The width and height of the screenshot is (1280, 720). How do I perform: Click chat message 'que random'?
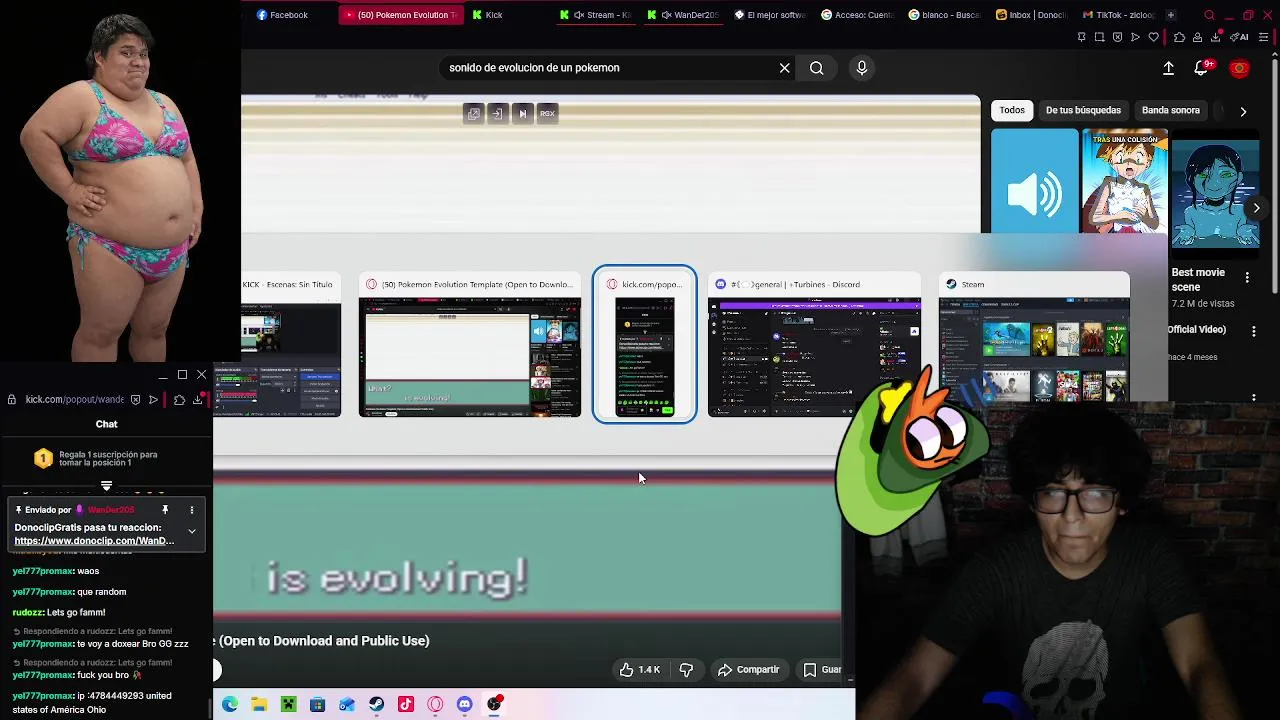70,592
